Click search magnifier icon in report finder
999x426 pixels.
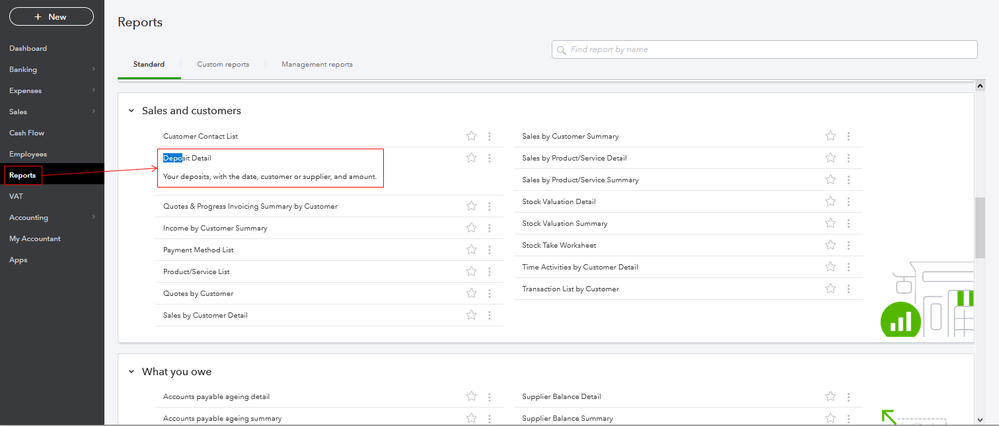click(562, 49)
